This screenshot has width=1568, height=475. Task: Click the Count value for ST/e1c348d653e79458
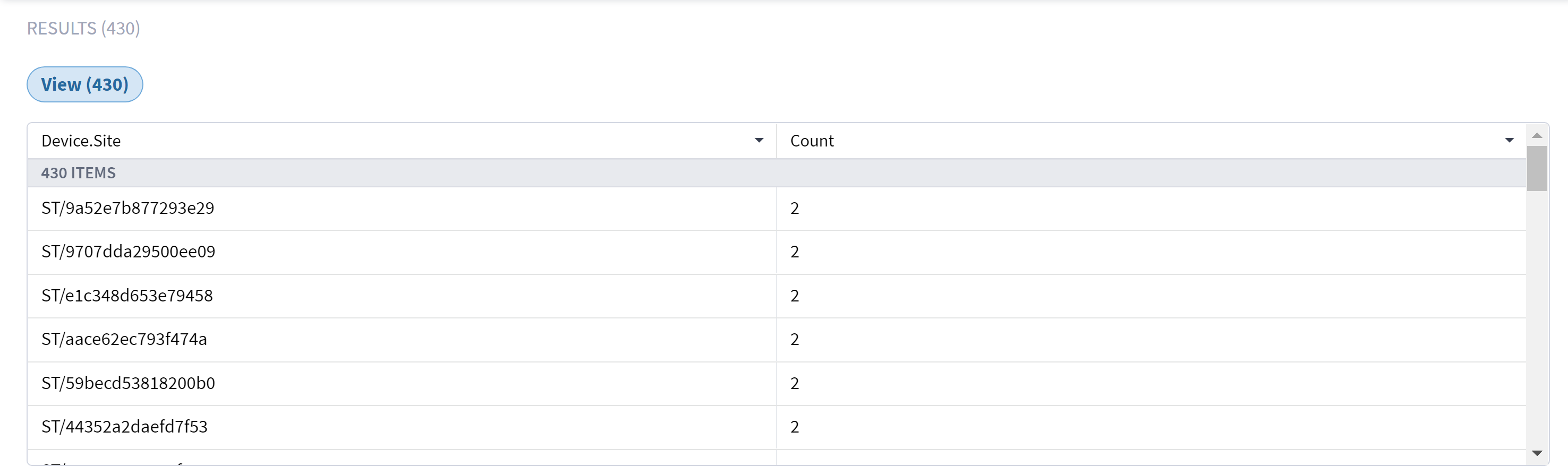[794, 296]
